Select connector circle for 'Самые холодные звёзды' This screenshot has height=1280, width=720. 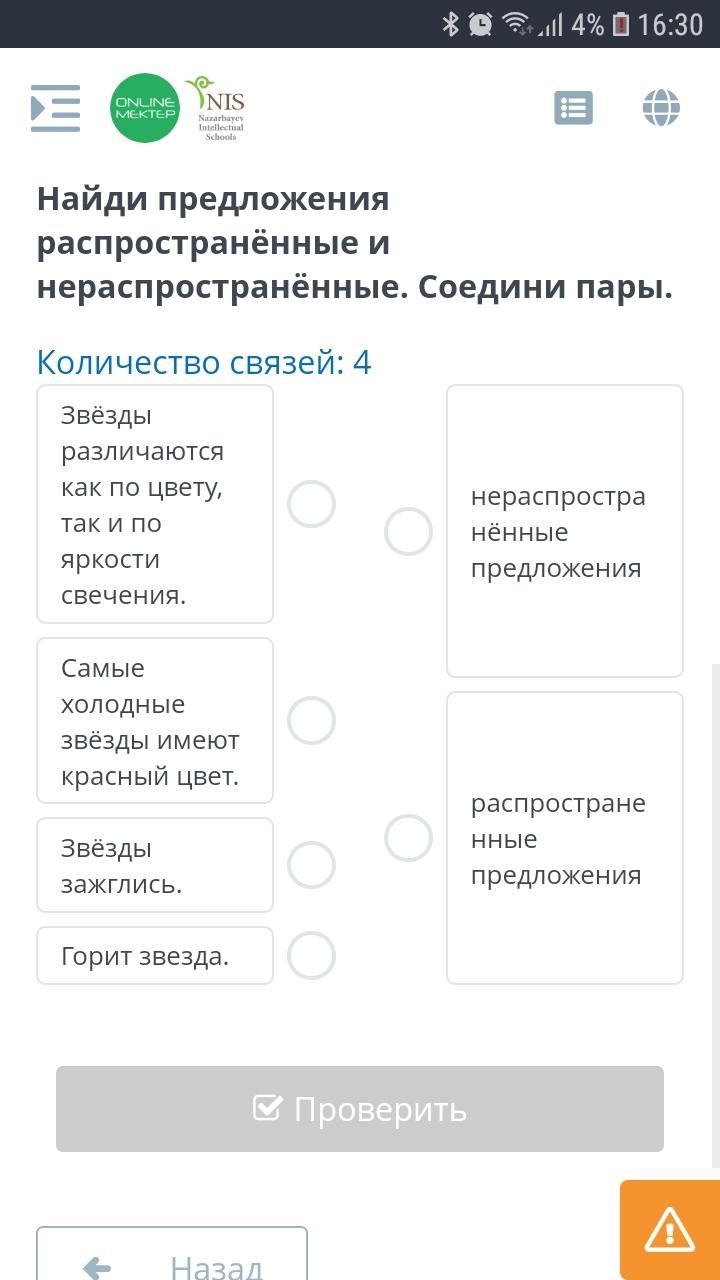click(311, 720)
